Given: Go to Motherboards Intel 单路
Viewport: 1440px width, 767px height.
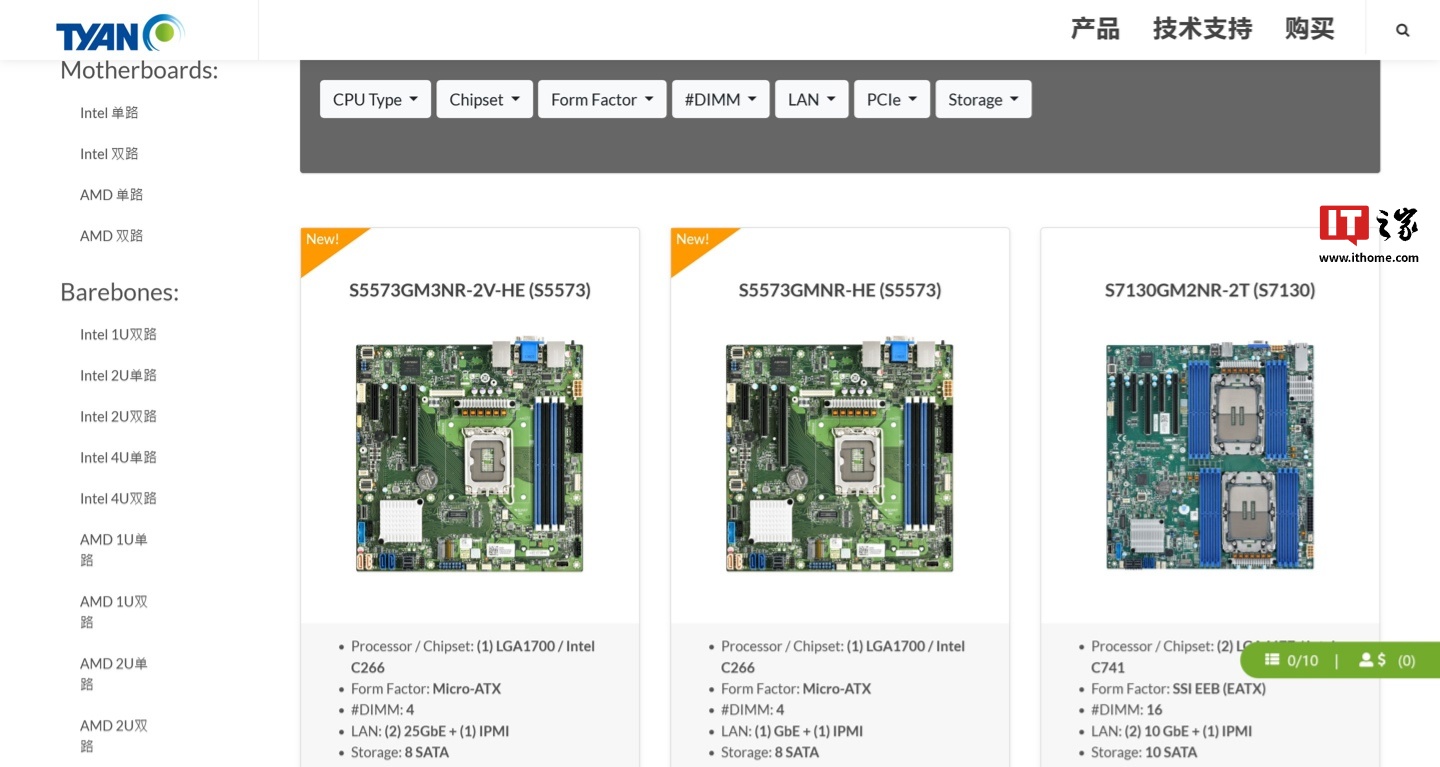Looking at the screenshot, I should pyautogui.click(x=109, y=113).
